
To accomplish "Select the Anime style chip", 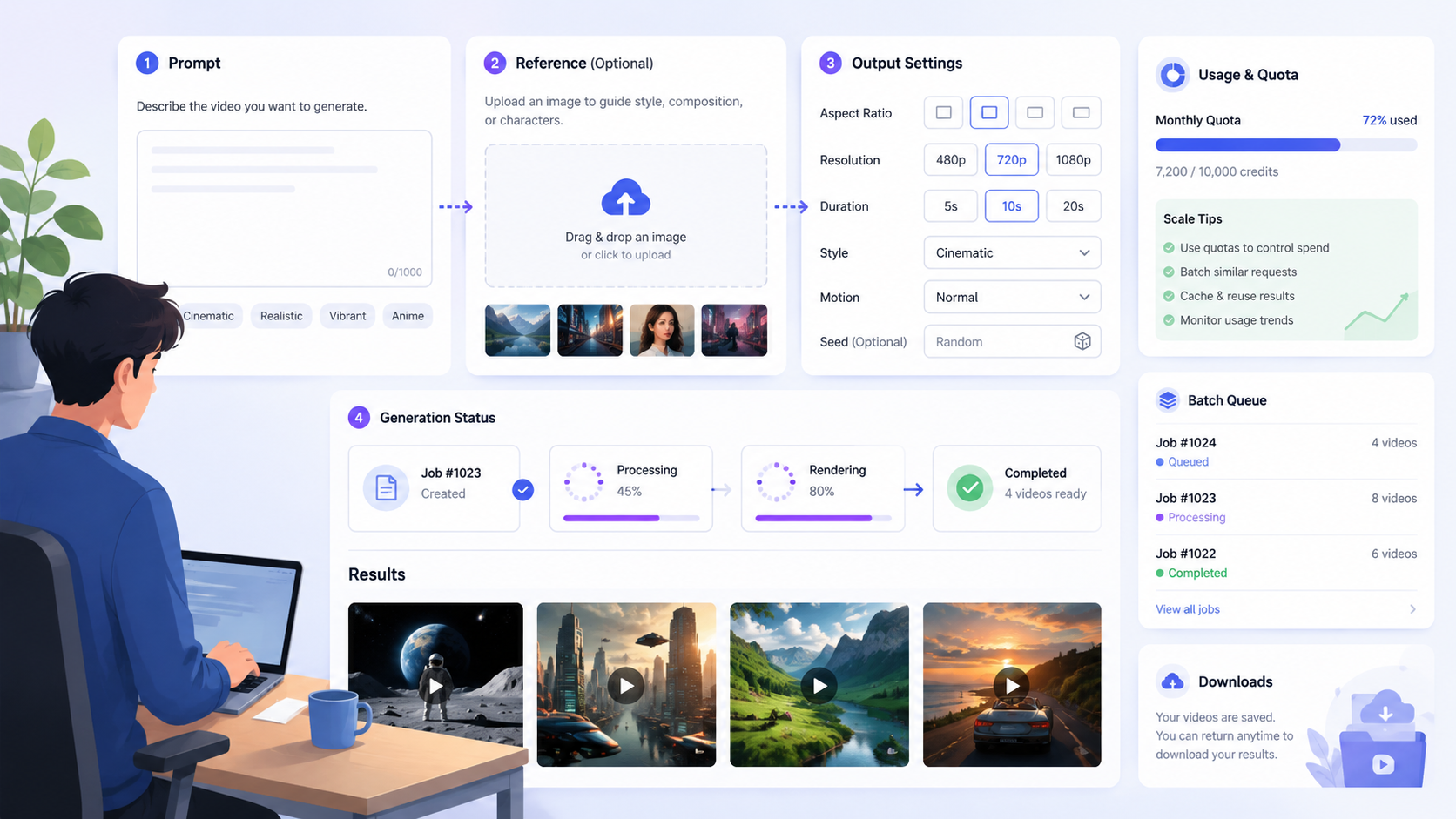I will pyautogui.click(x=408, y=316).
